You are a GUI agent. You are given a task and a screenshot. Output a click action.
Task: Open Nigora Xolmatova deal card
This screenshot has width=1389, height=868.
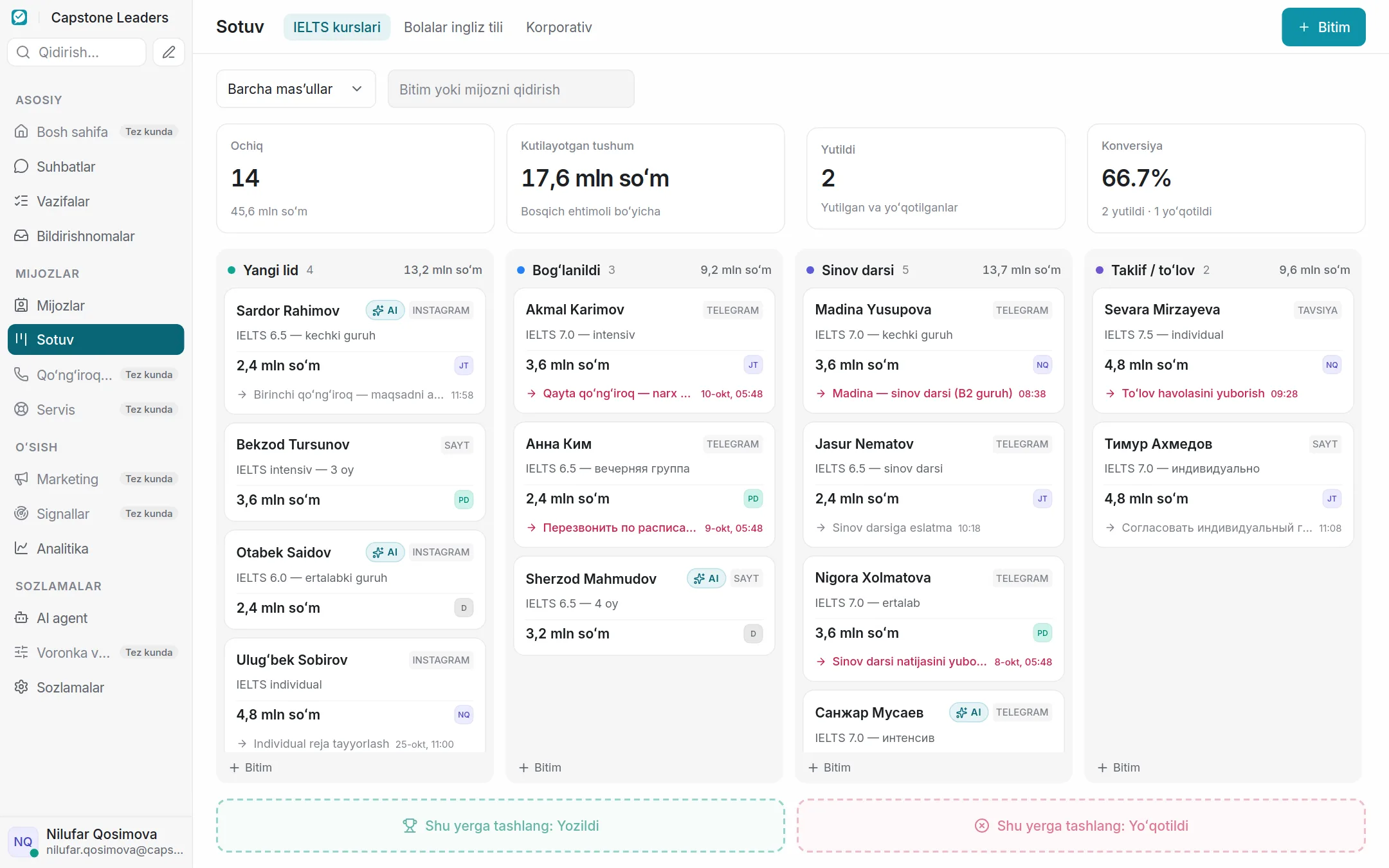933,619
